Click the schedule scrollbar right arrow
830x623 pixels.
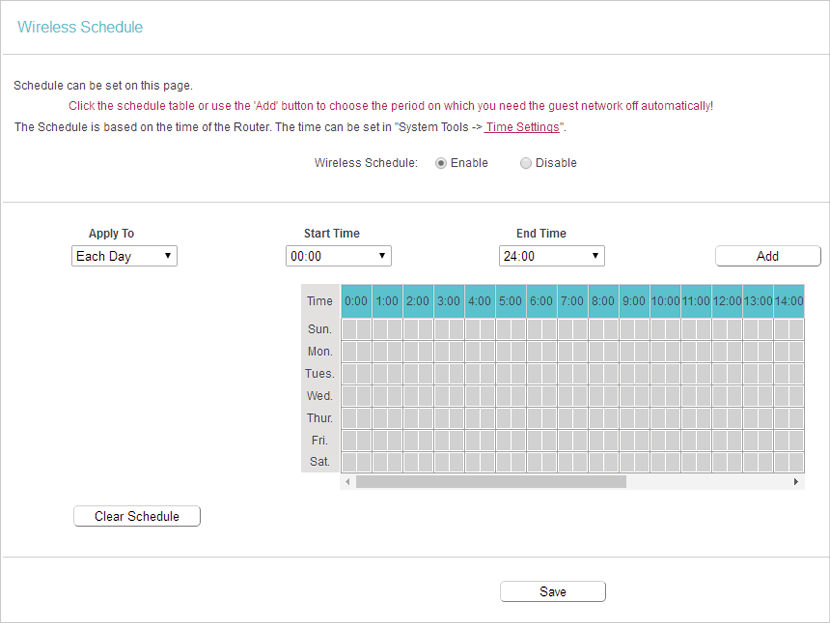pyautogui.click(x=796, y=482)
